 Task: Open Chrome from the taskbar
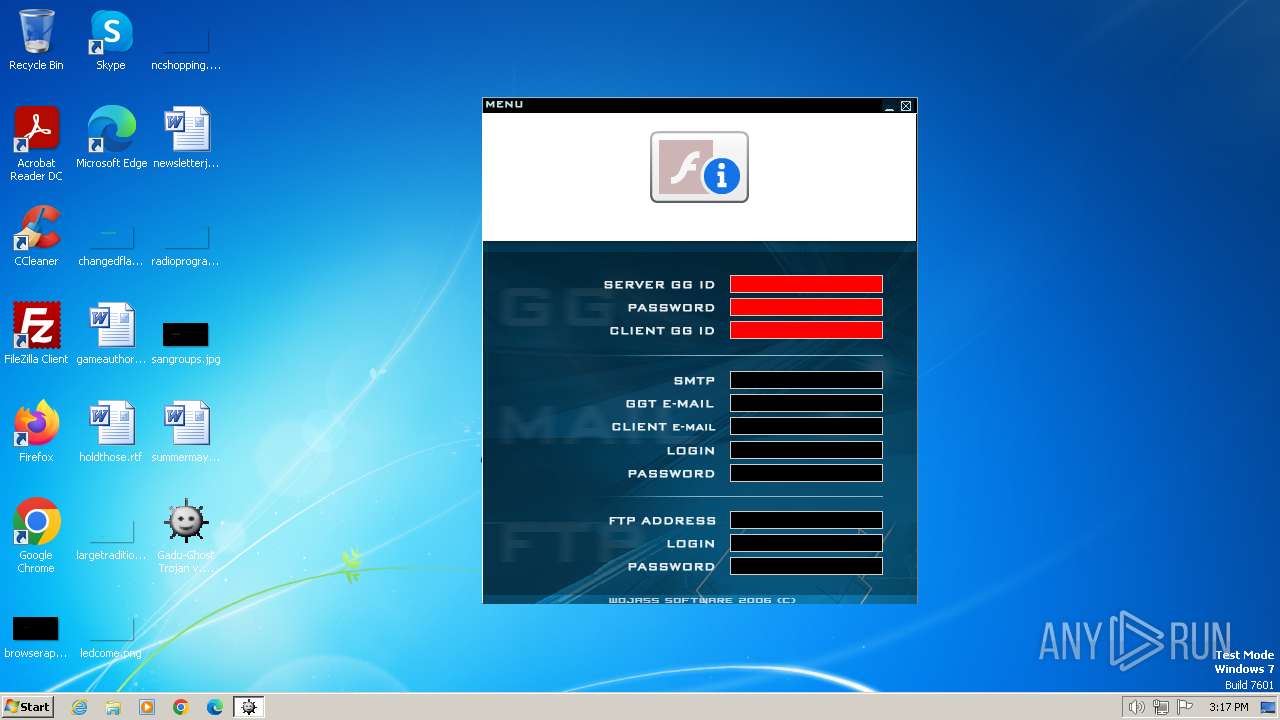coord(181,707)
